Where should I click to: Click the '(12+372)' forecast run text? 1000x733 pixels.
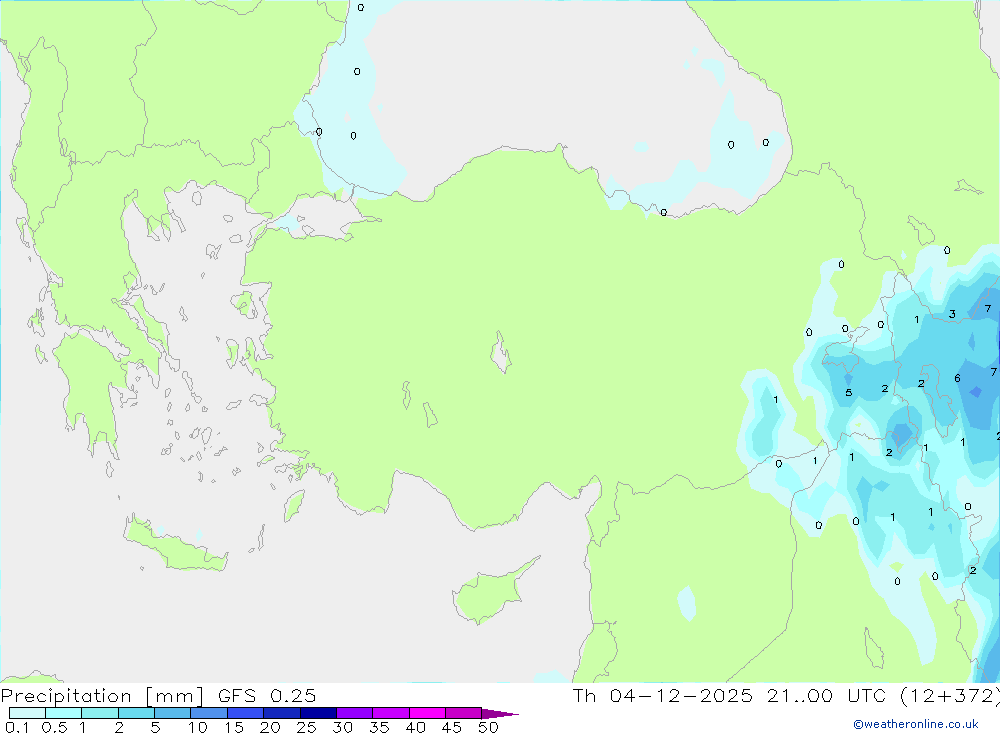(x=950, y=696)
